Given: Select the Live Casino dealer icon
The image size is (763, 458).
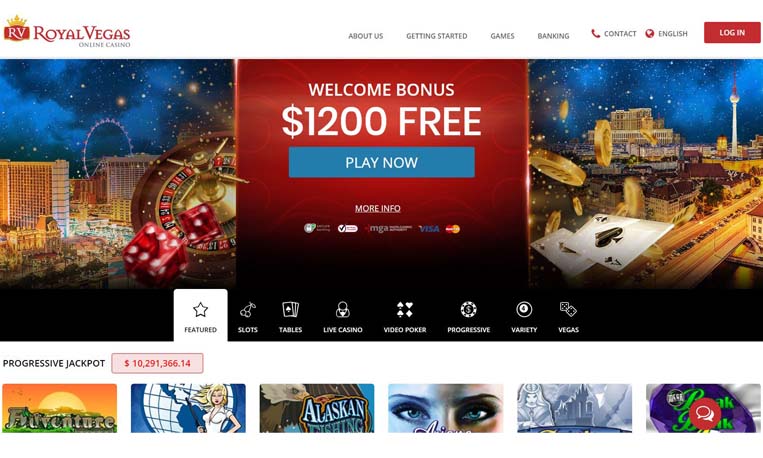Looking at the screenshot, I should [343, 309].
